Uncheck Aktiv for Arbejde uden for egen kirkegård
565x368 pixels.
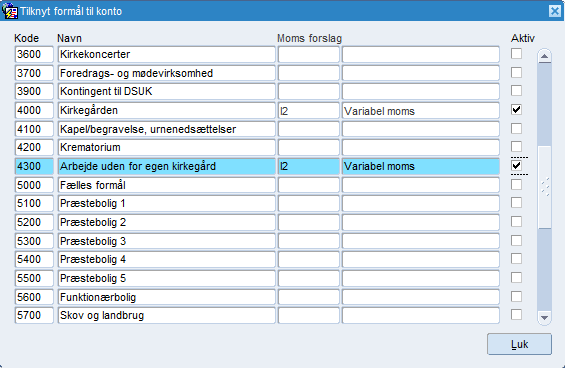click(x=516, y=165)
